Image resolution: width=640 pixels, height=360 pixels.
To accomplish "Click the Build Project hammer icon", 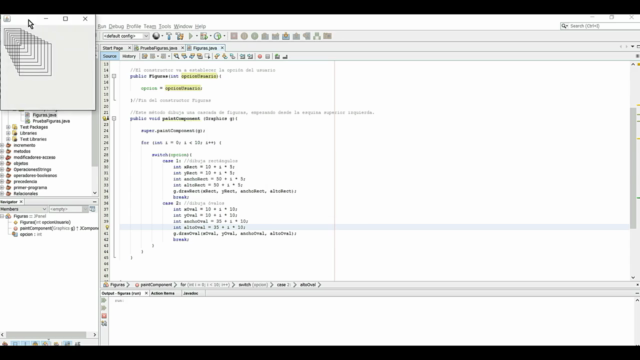I will (169, 36).
